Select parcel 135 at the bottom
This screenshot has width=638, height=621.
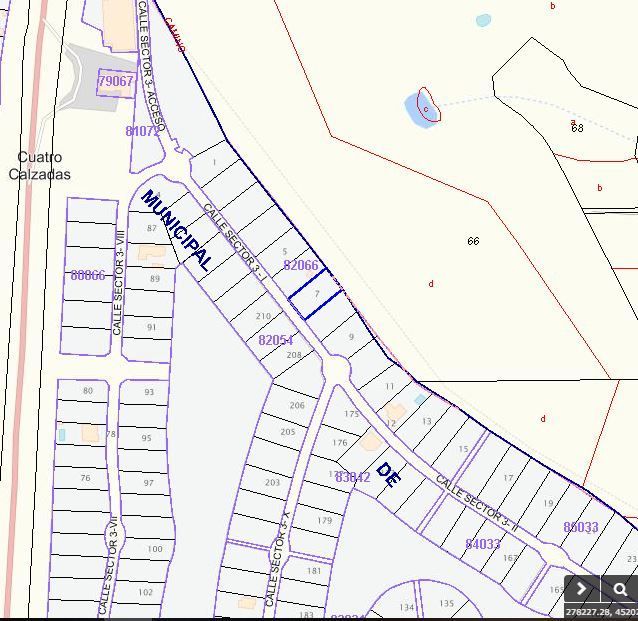446,603
